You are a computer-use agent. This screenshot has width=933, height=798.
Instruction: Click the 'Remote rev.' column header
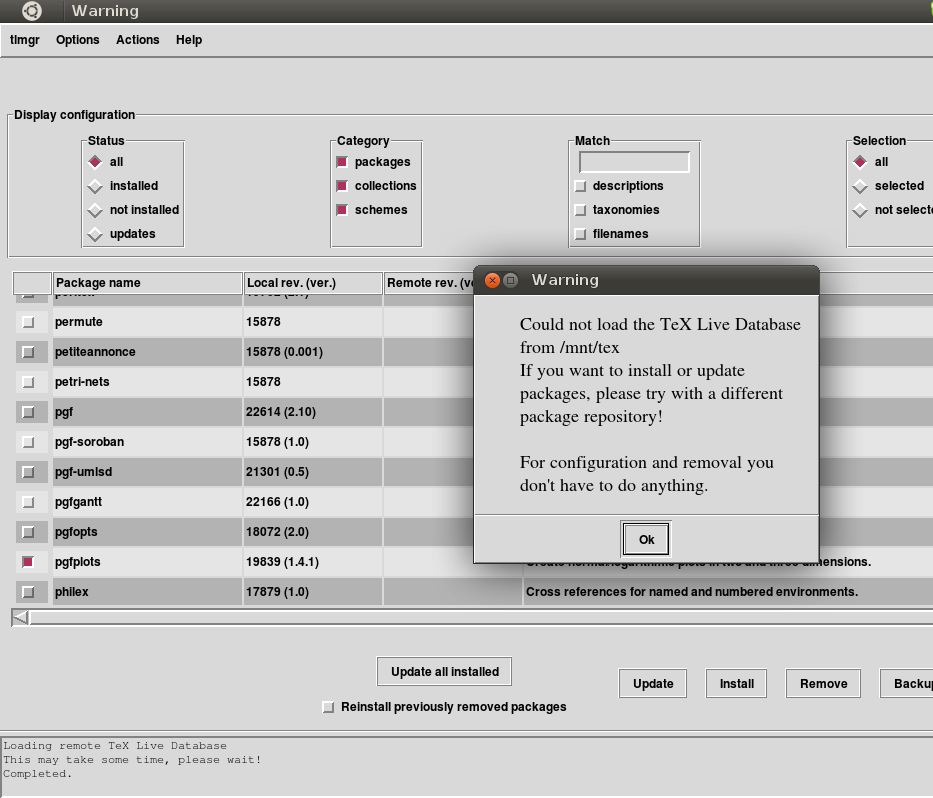[x=429, y=283]
